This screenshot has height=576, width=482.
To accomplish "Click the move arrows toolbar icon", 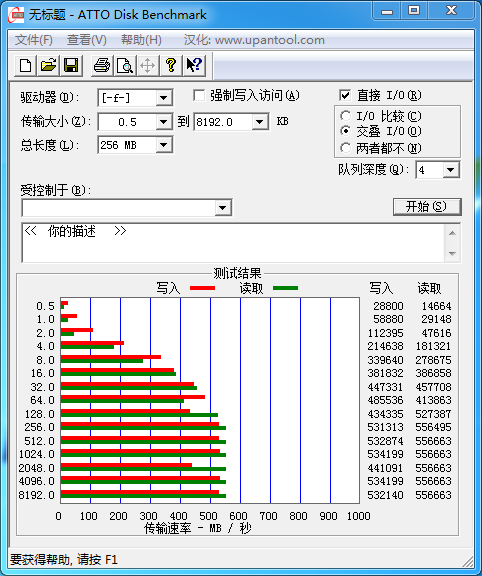I will coord(147,66).
